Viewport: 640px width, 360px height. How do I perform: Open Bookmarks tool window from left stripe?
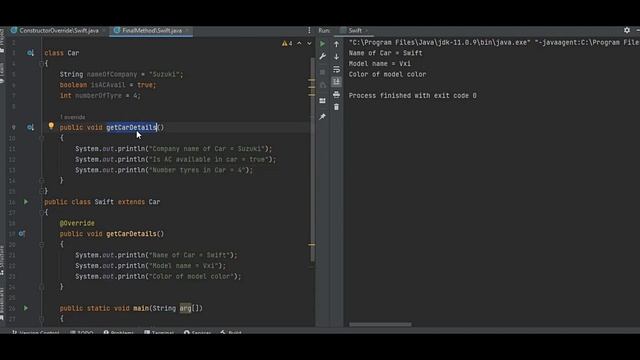tap(2, 304)
